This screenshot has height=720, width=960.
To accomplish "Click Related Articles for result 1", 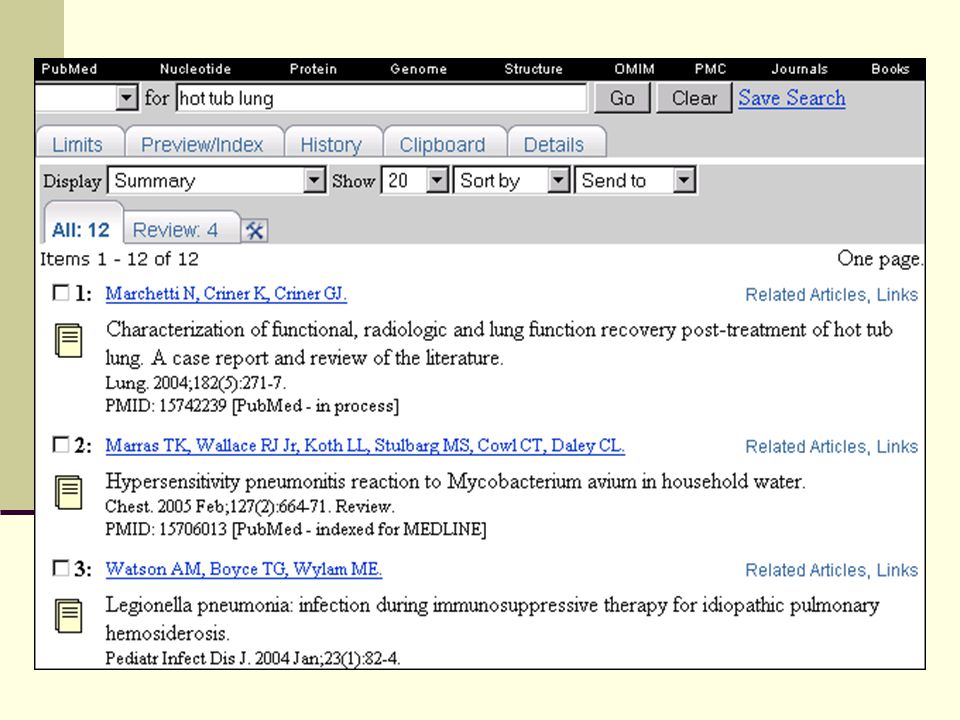I will (806, 294).
